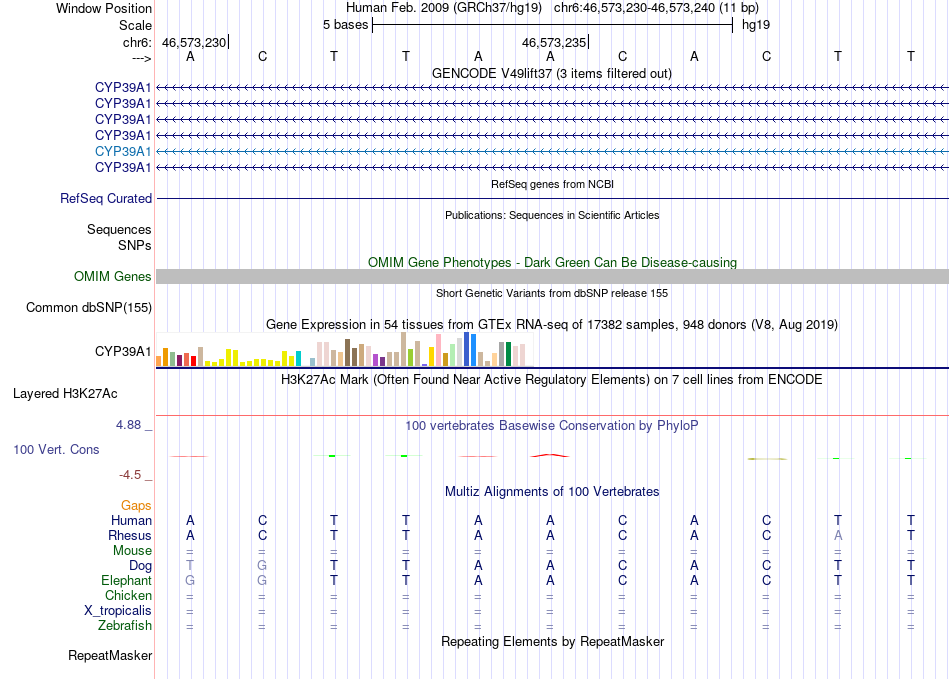
Task: Open "Multiz Alignments of 100 Vertebrates" title
Action: [552, 491]
